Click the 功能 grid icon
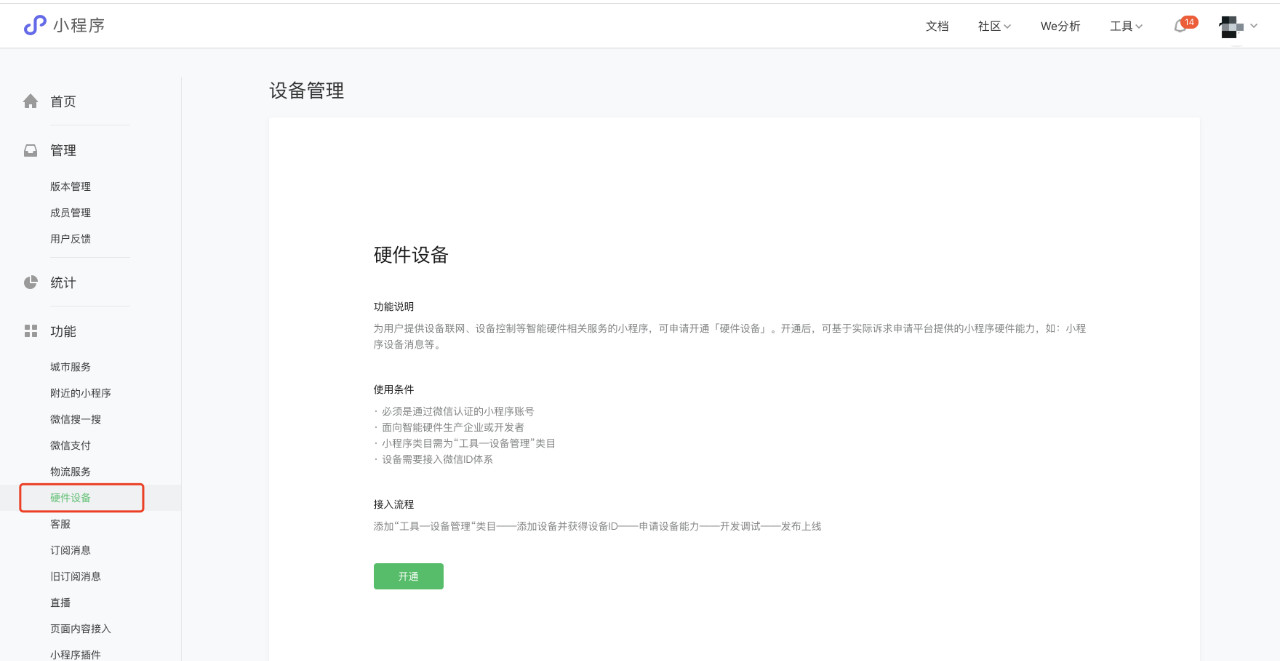 click(x=31, y=331)
